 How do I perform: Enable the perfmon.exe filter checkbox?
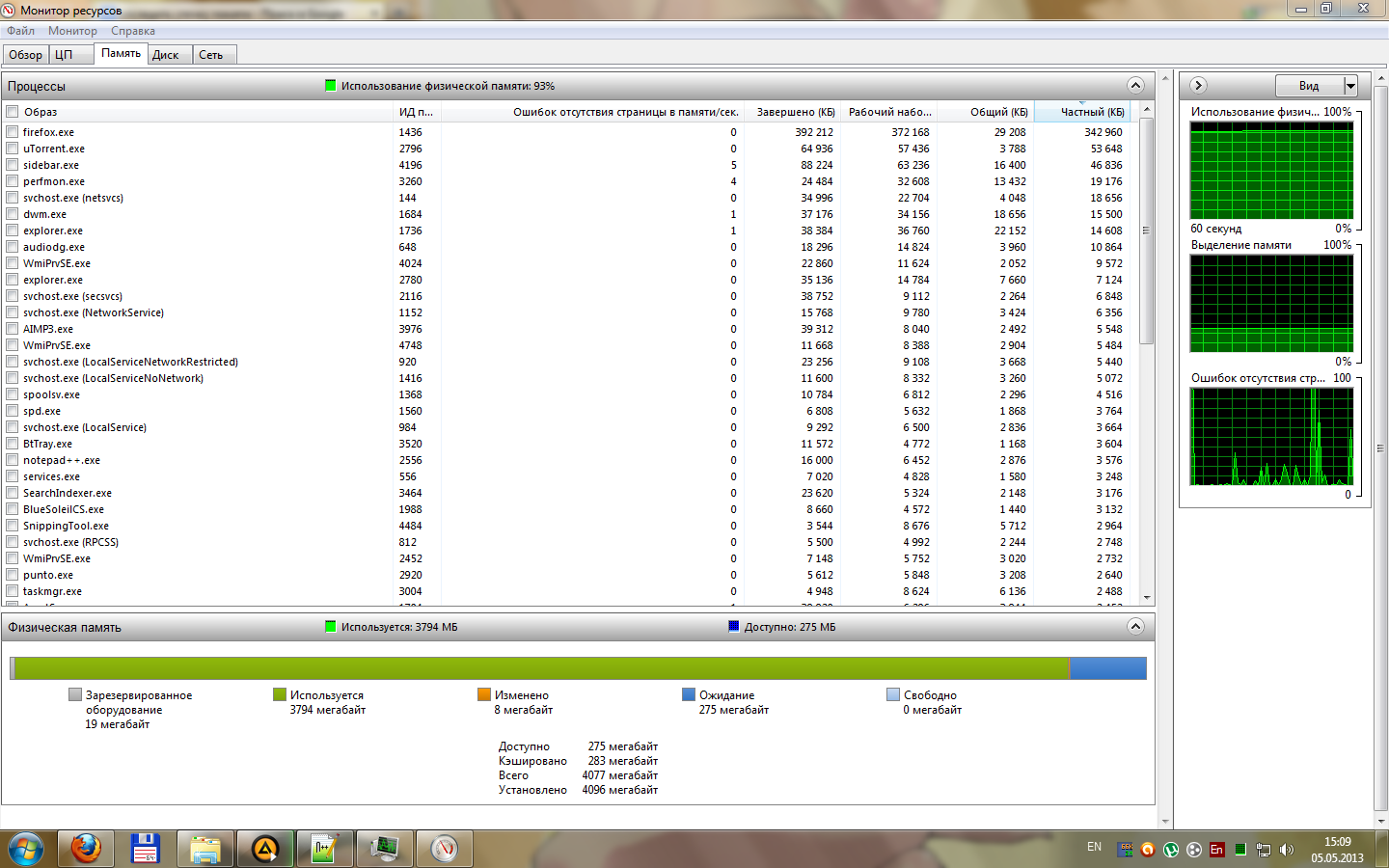13,181
